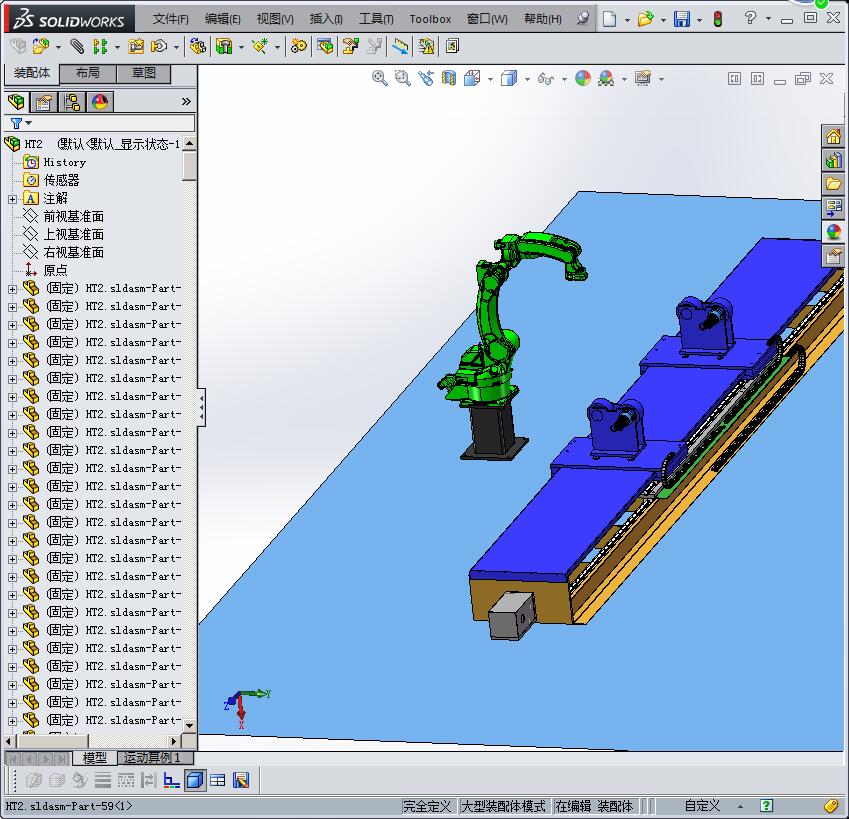Viewport: 849px width, 819px height.
Task: Activate the Section View tool
Action: click(449, 78)
